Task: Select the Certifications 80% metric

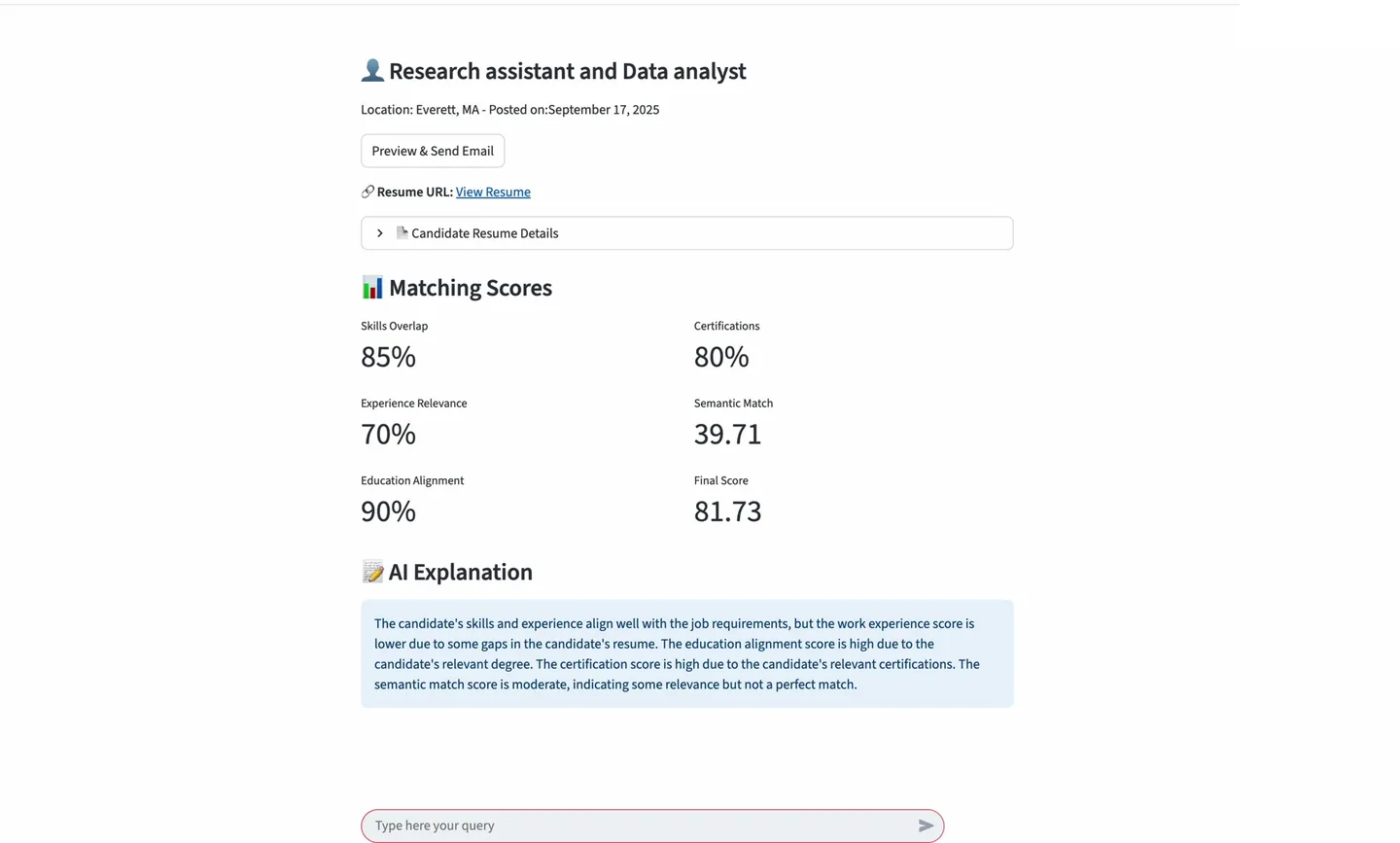Action: (727, 346)
